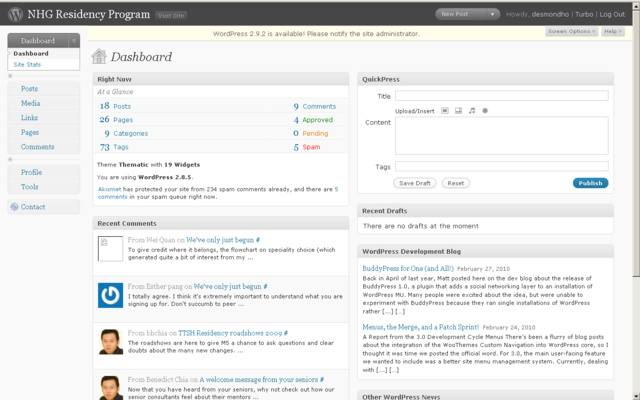This screenshot has height=400, width=640.
Task: Click the QuickPress Tags input field
Action: point(502,166)
